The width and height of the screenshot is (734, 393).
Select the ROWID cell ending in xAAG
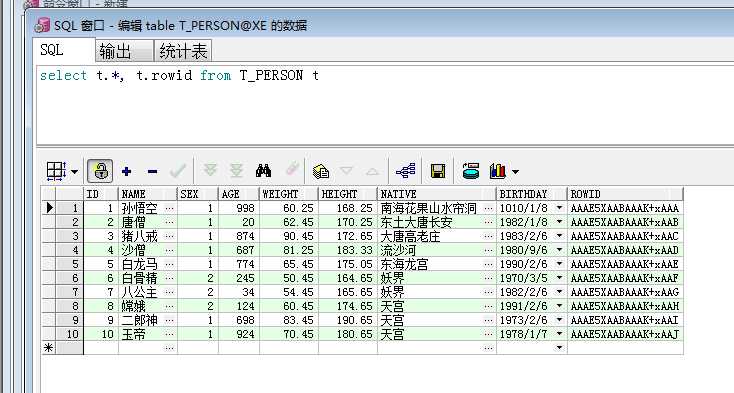coord(625,292)
